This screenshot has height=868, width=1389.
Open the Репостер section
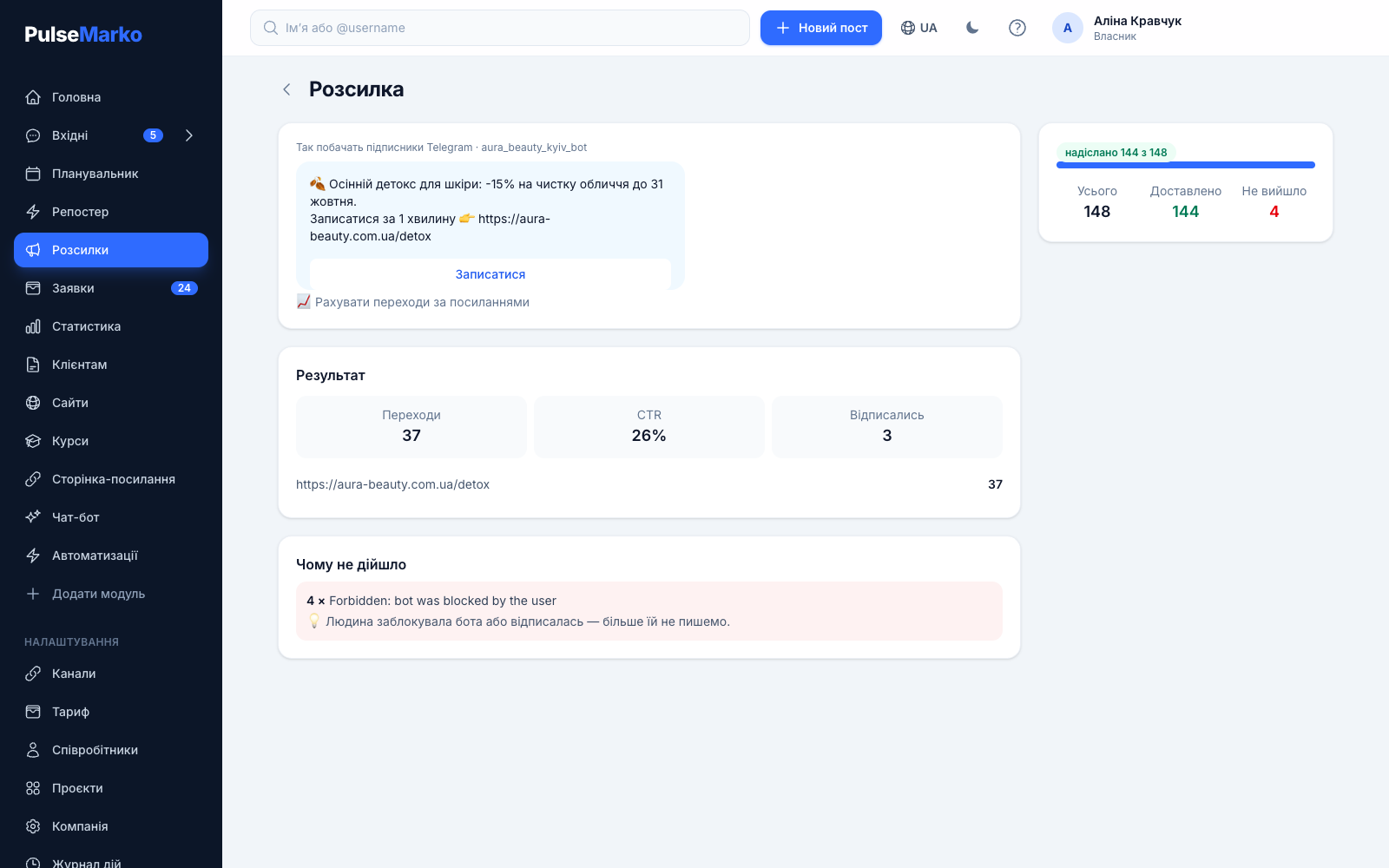pyautogui.click(x=111, y=212)
